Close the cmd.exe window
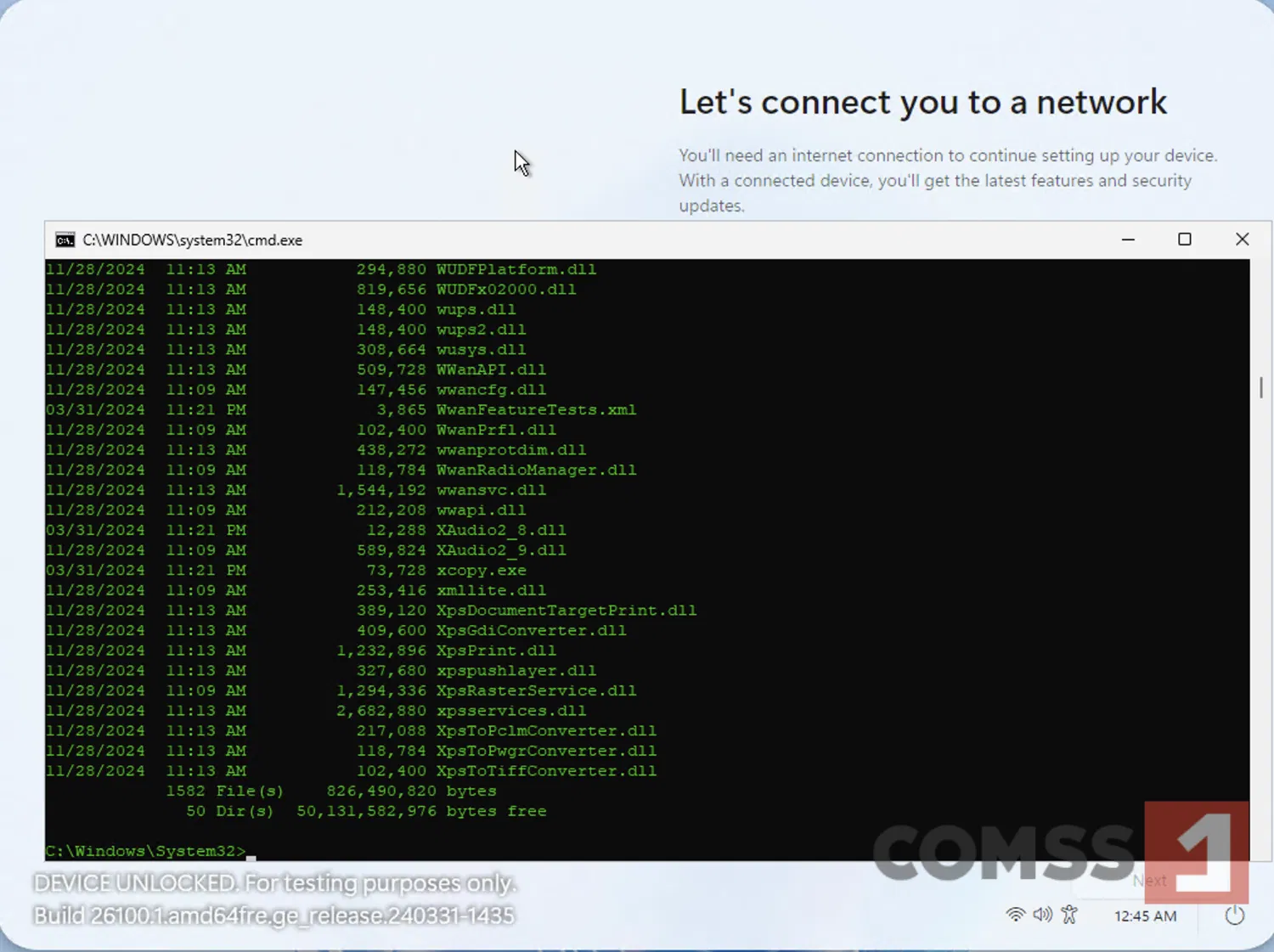 (x=1242, y=239)
